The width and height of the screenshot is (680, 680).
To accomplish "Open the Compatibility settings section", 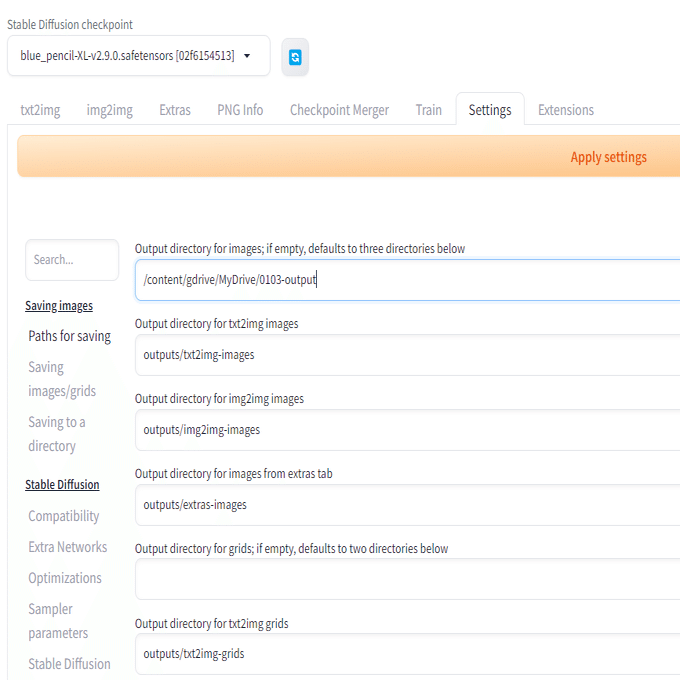I will [64, 516].
